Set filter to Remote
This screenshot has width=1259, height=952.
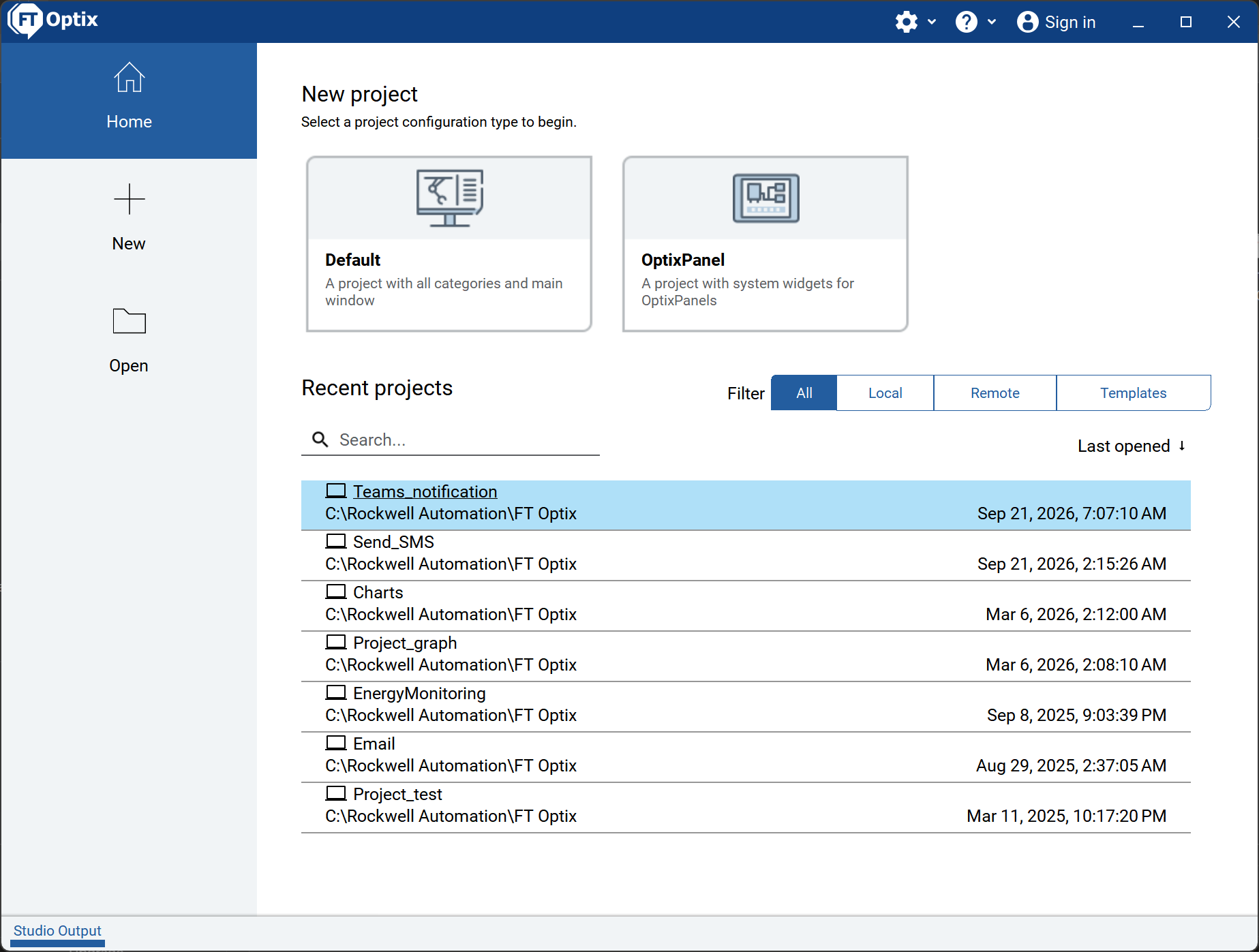[995, 393]
